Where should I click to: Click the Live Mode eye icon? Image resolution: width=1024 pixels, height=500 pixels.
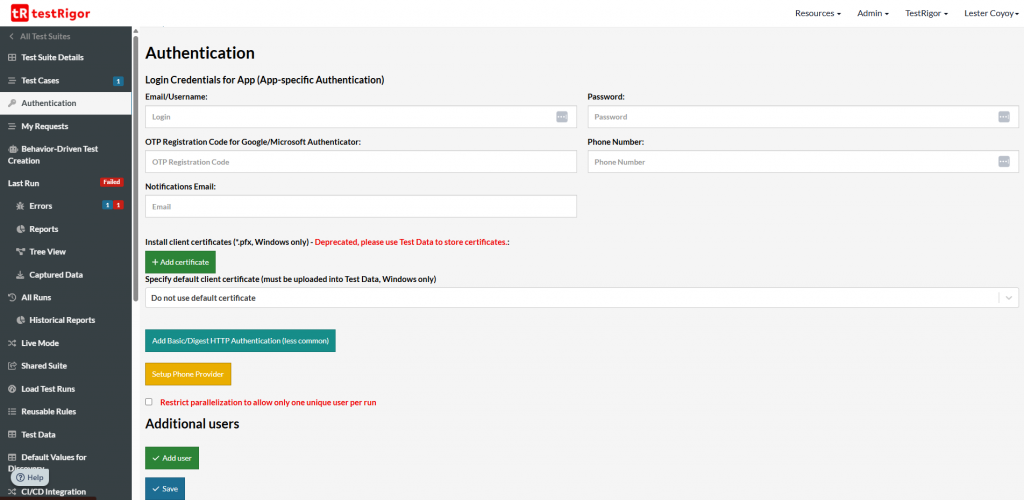click(12, 343)
